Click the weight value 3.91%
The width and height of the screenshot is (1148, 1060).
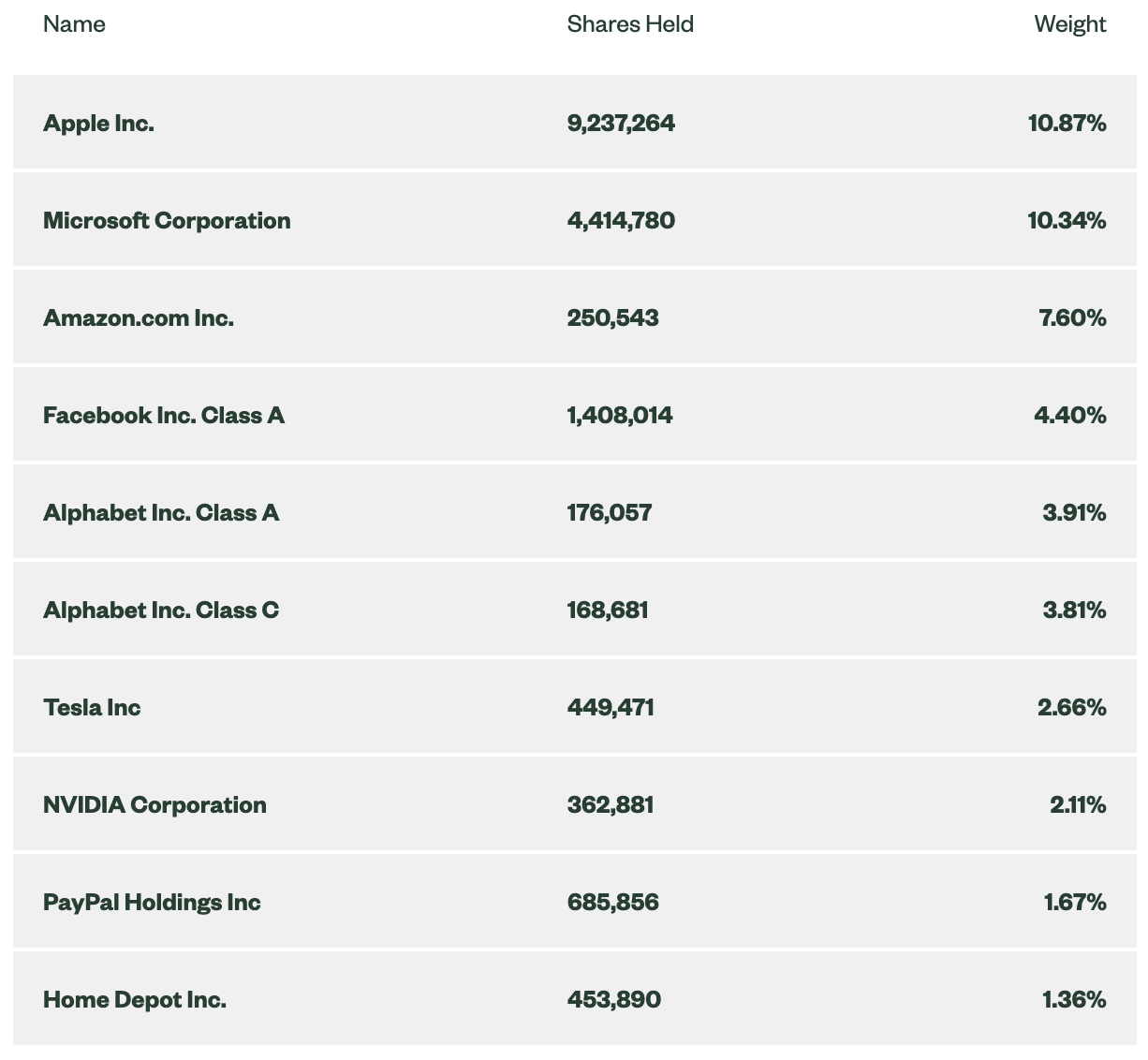[1075, 512]
